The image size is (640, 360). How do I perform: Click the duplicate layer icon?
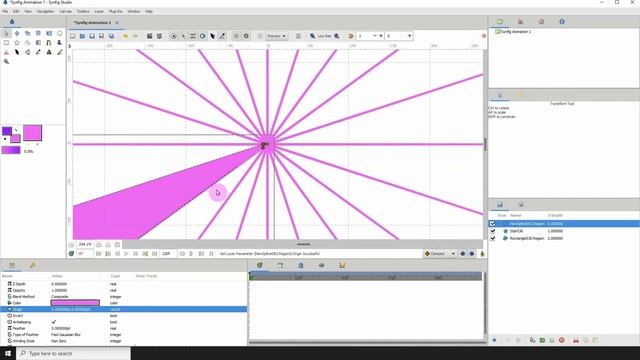tap(532, 340)
